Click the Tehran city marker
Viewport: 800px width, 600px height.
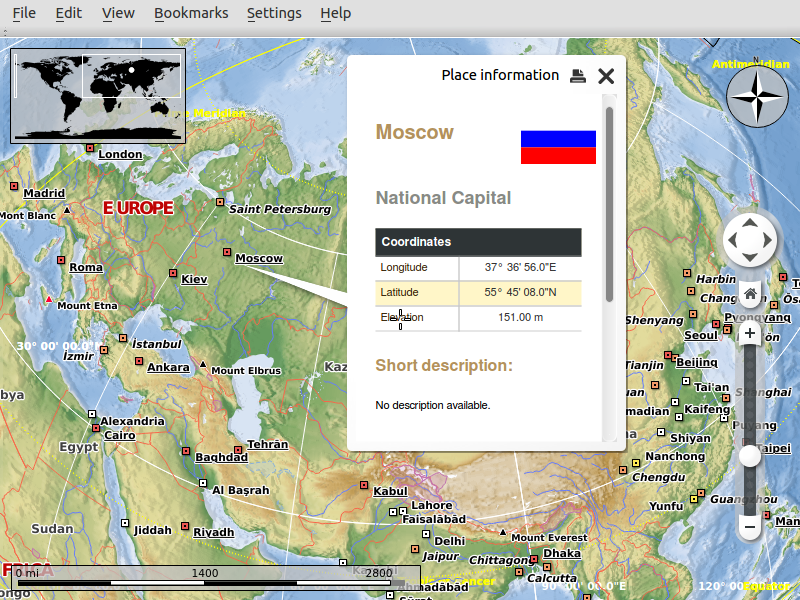tap(238, 449)
